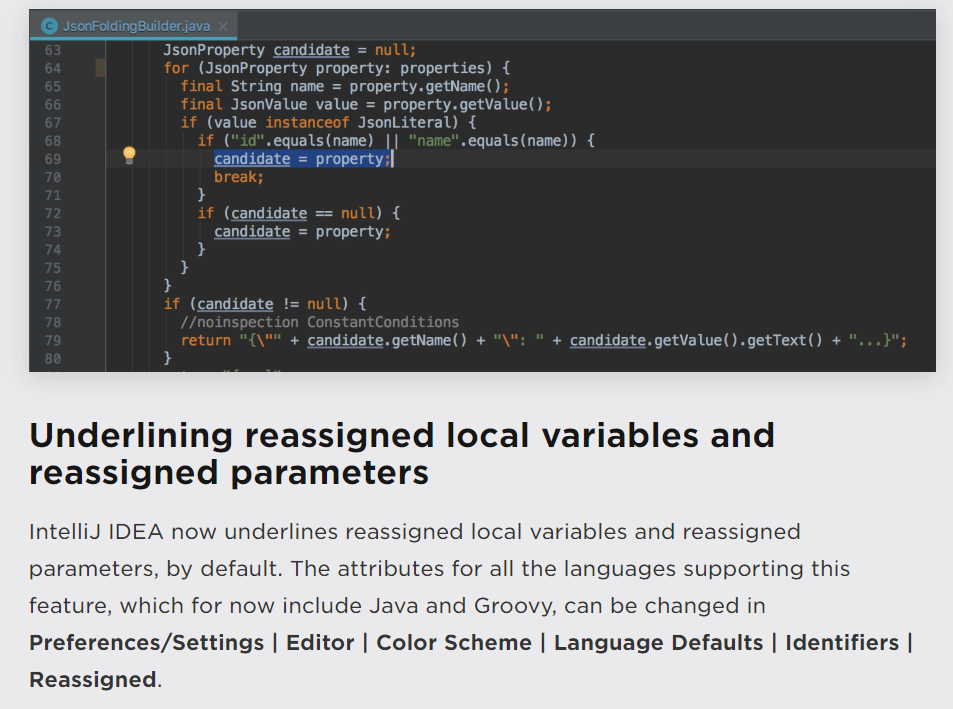Click 'candidate' in line 77 condition
This screenshot has width=953, height=709.
click(x=235, y=304)
